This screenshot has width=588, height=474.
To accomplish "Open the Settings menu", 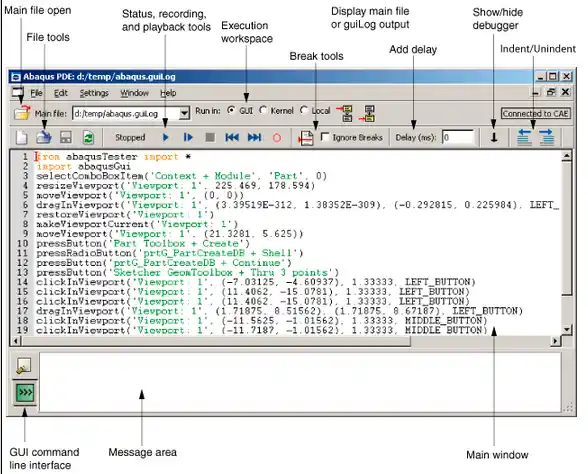I will (94, 93).
